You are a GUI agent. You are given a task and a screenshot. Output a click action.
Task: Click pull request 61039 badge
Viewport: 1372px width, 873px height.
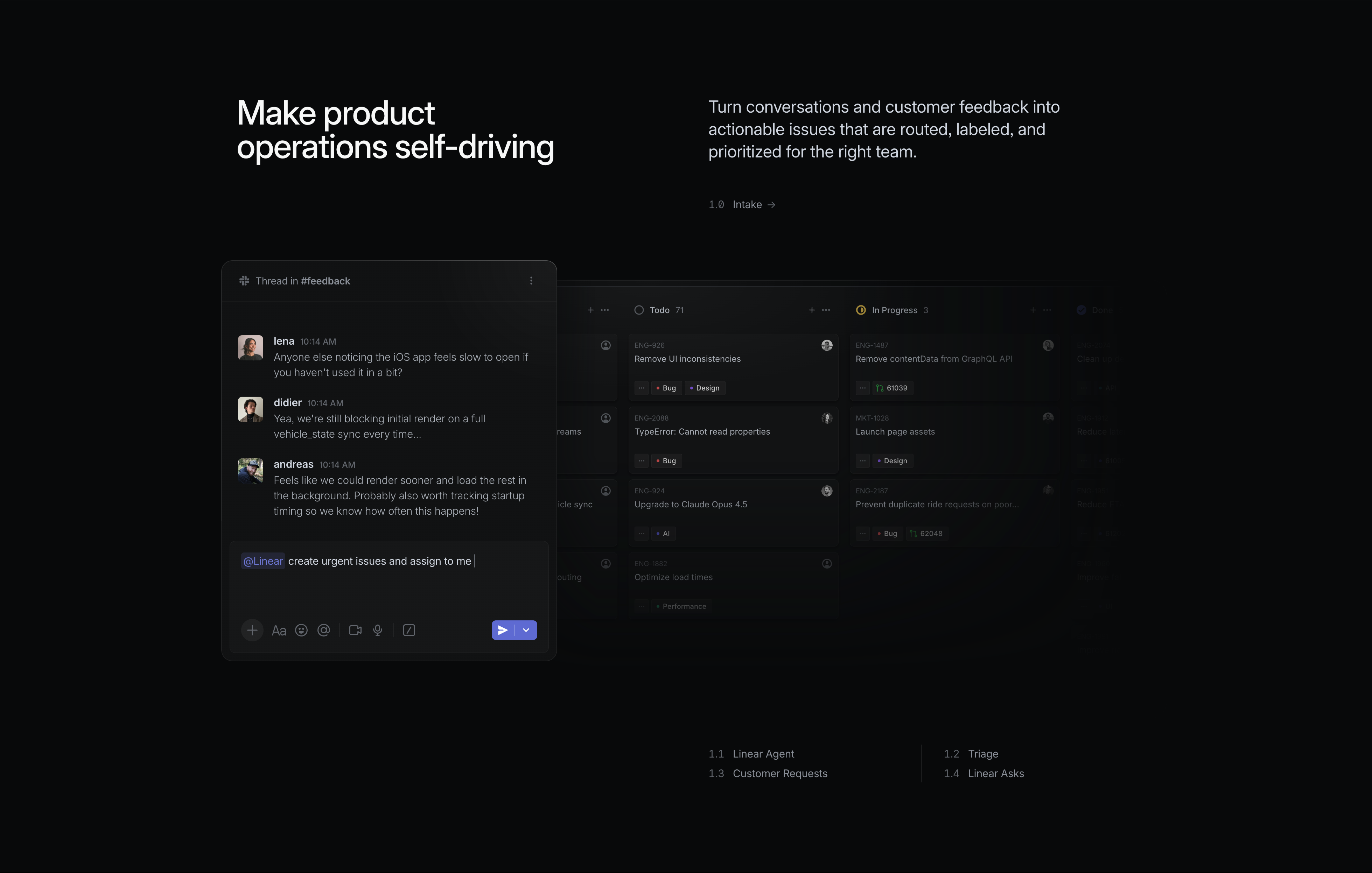coord(892,388)
